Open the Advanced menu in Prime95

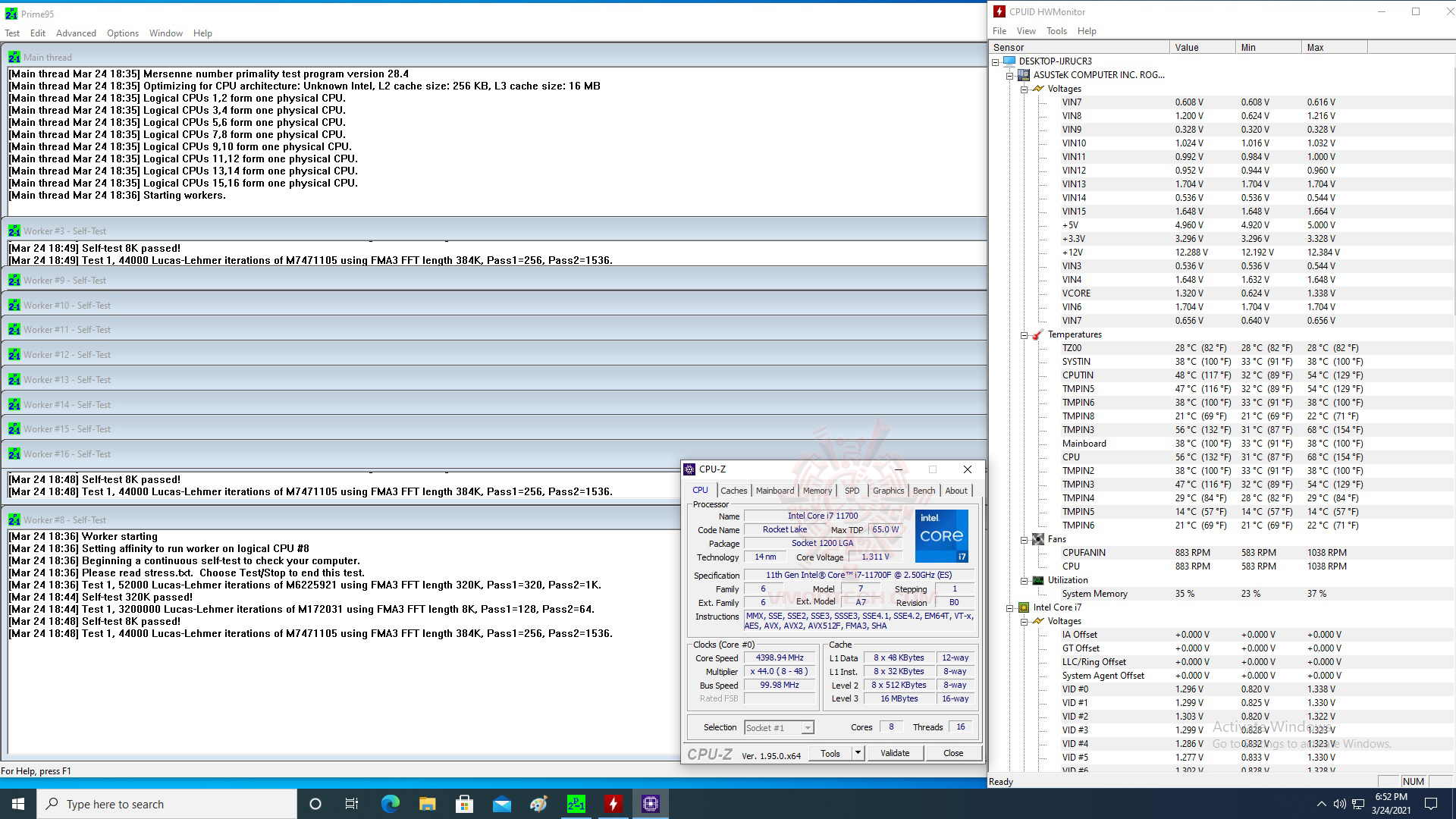(76, 33)
